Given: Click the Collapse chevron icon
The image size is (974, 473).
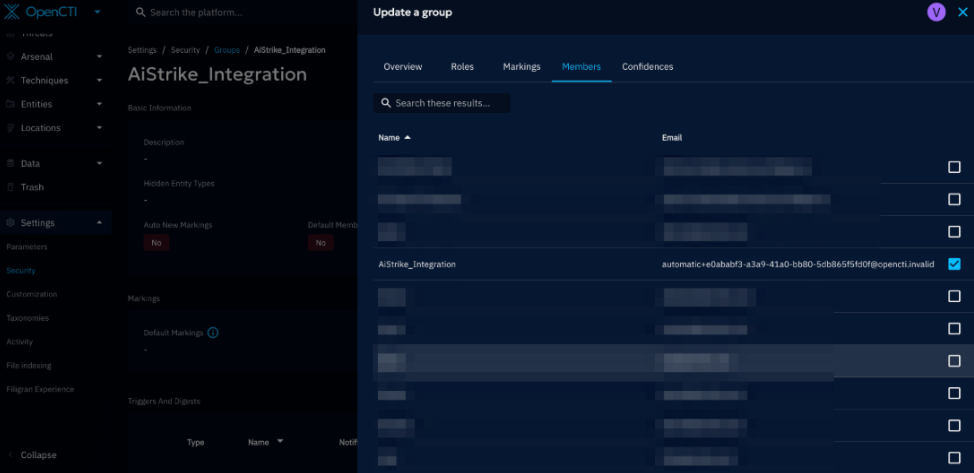Looking at the screenshot, I should tap(10, 455).
